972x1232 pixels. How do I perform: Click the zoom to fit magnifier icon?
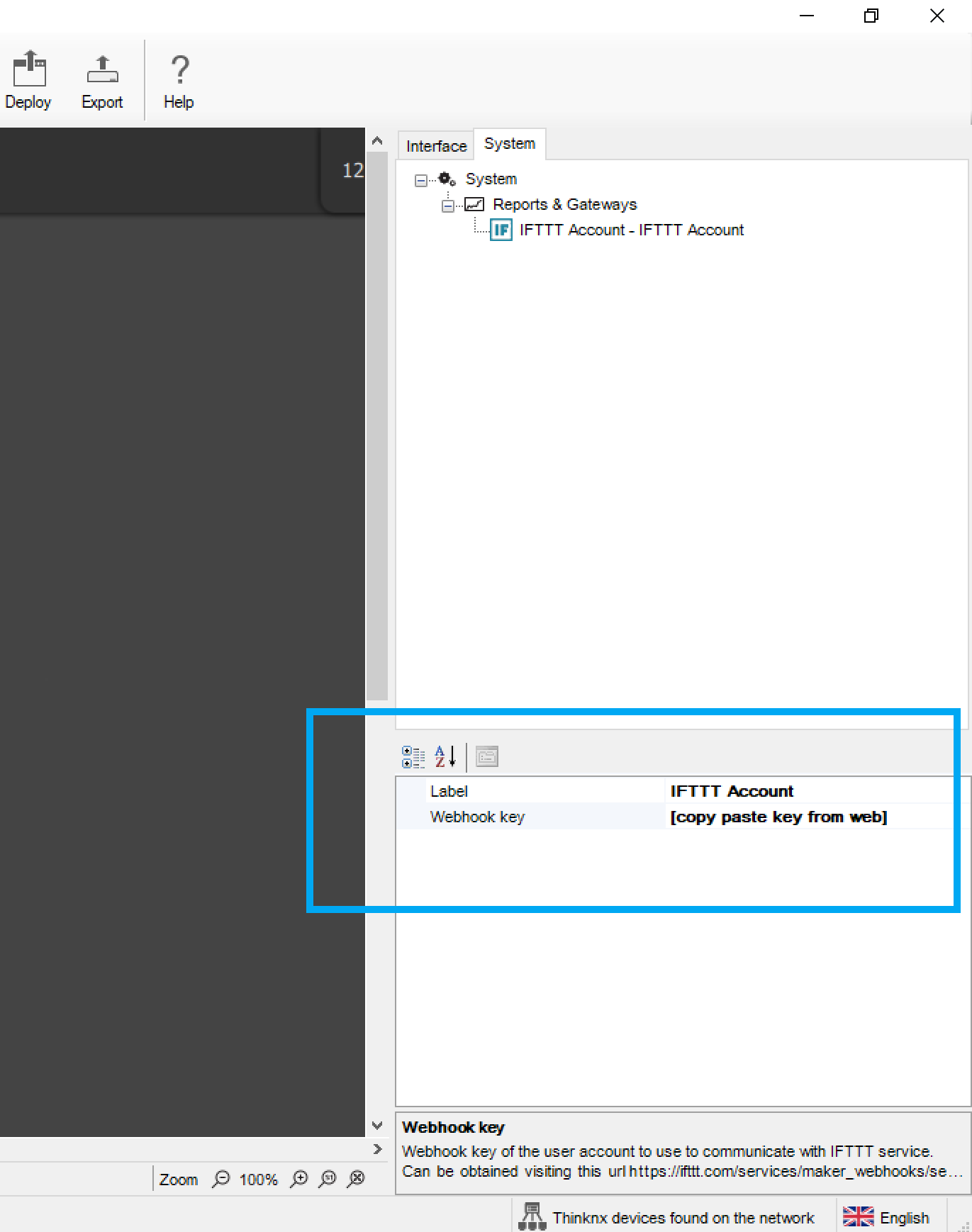[328, 1179]
